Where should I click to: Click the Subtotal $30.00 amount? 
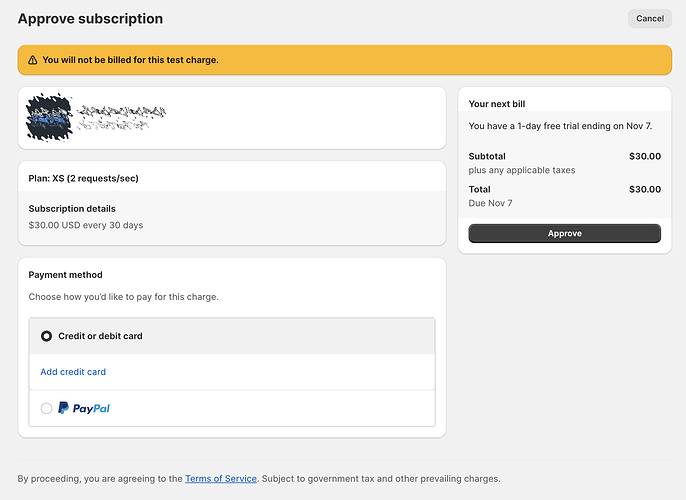644,156
